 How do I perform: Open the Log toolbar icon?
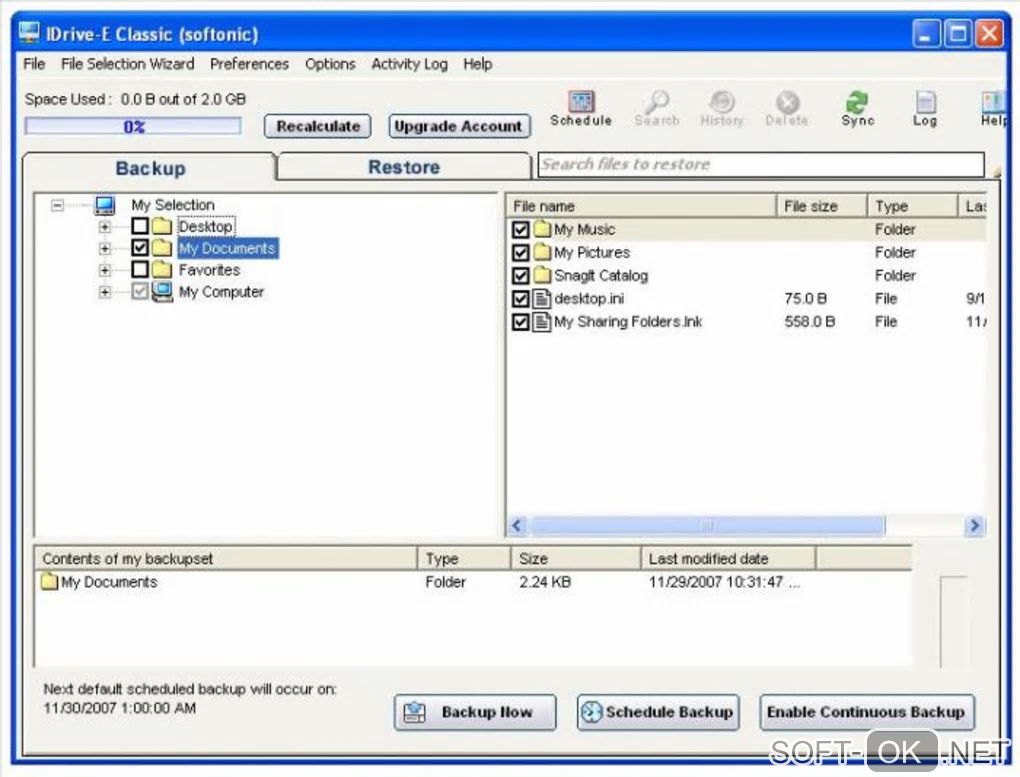click(x=925, y=109)
